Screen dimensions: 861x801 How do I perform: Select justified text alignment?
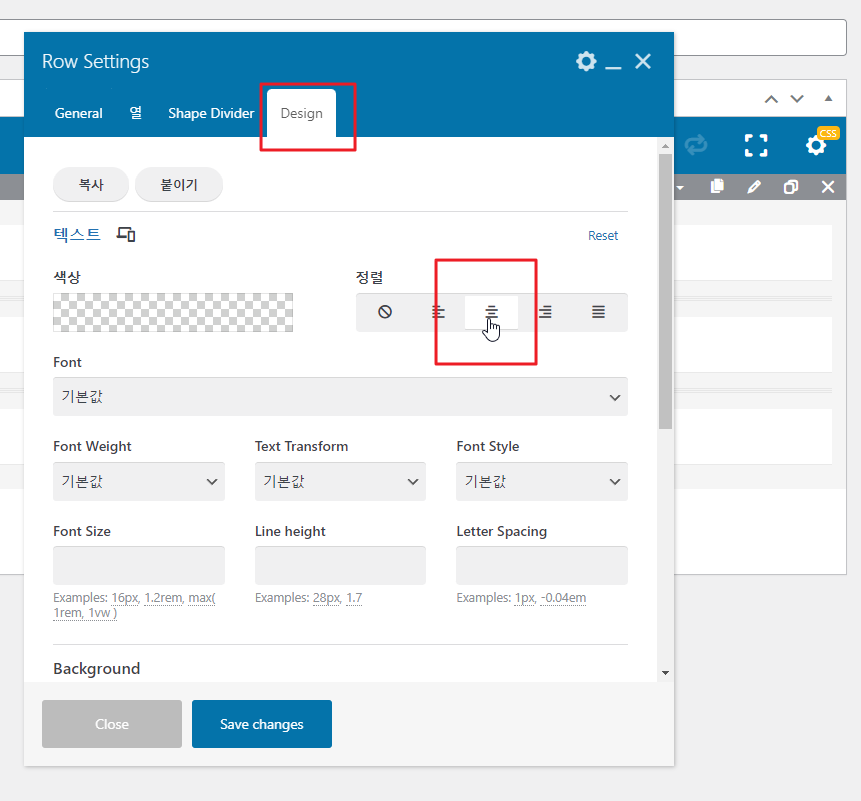click(x=599, y=312)
